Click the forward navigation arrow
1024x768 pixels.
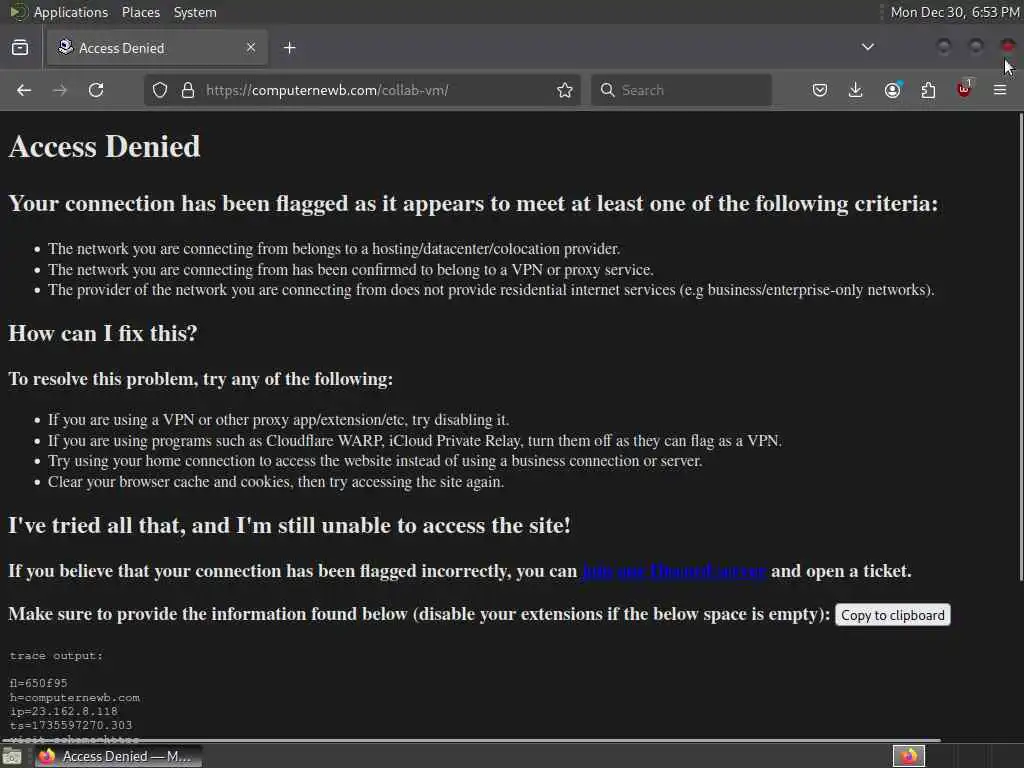pos(60,90)
